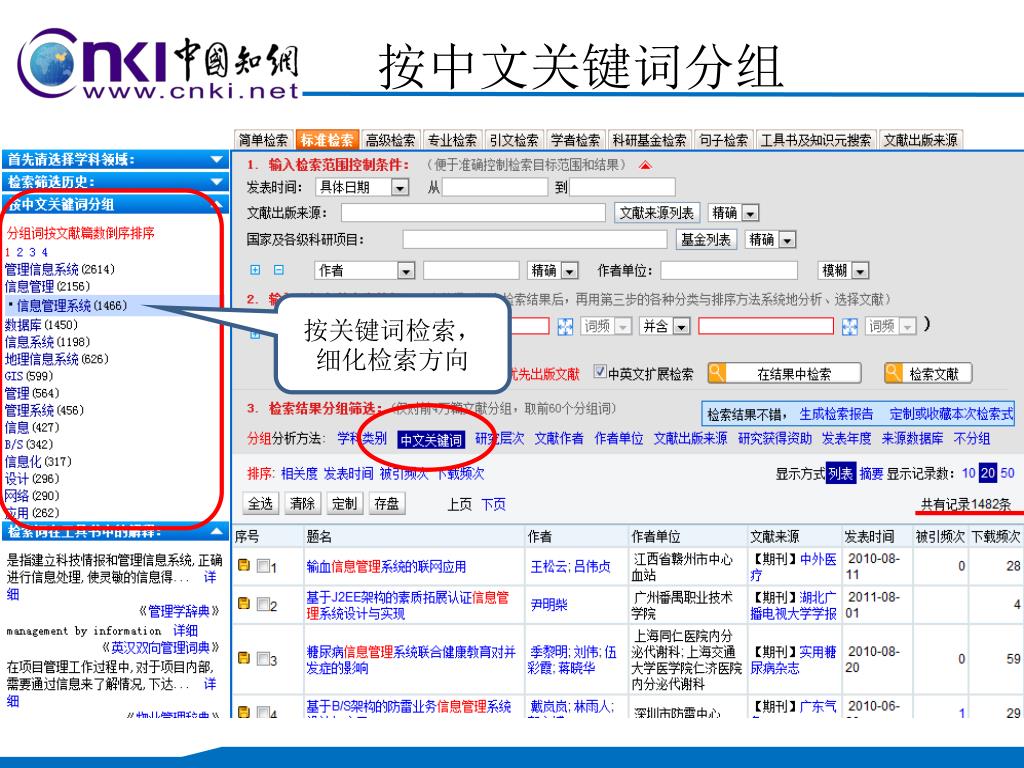Click author 尹明柴
1024x768 pixels.
pos(549,605)
